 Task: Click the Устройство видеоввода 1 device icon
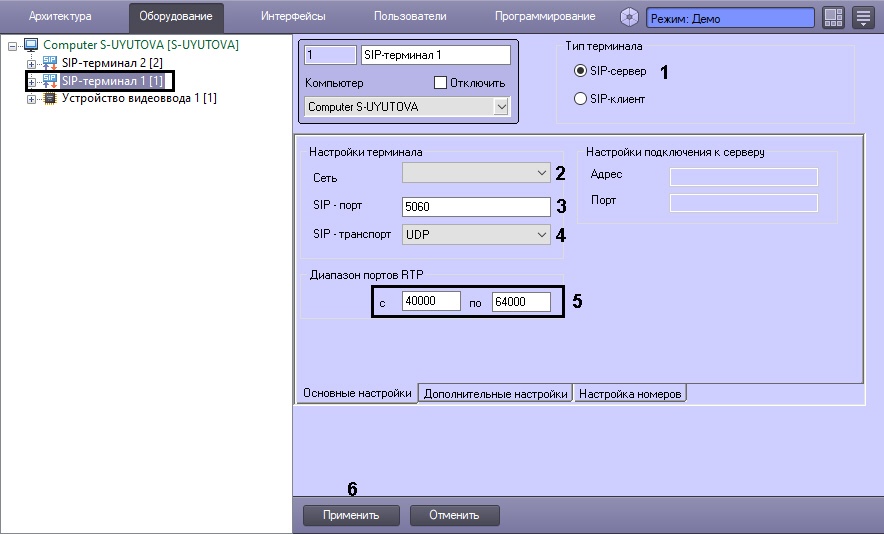click(49, 99)
